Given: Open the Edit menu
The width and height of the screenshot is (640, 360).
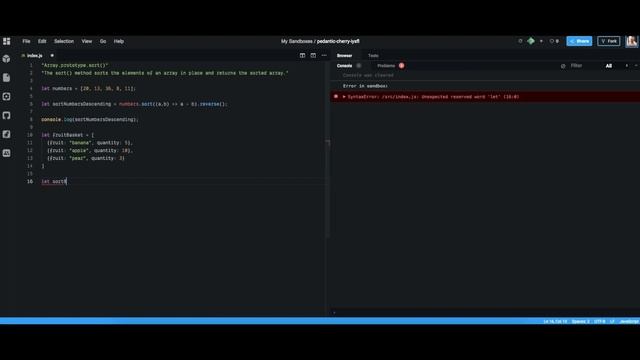Looking at the screenshot, I should coord(42,41).
